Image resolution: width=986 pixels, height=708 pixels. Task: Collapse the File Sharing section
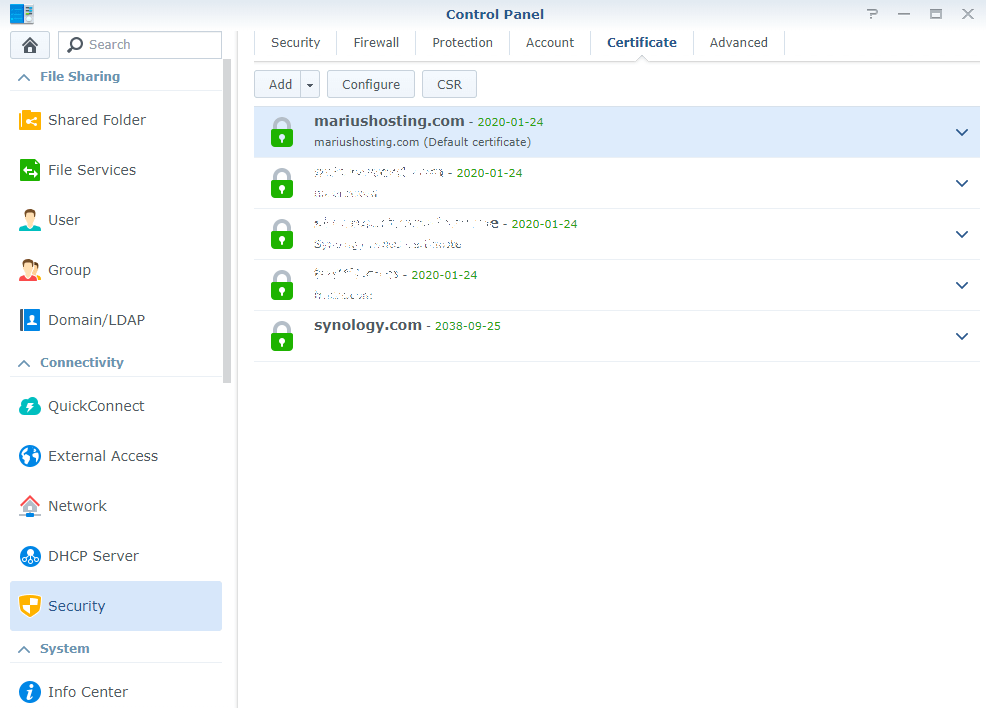tap(24, 77)
